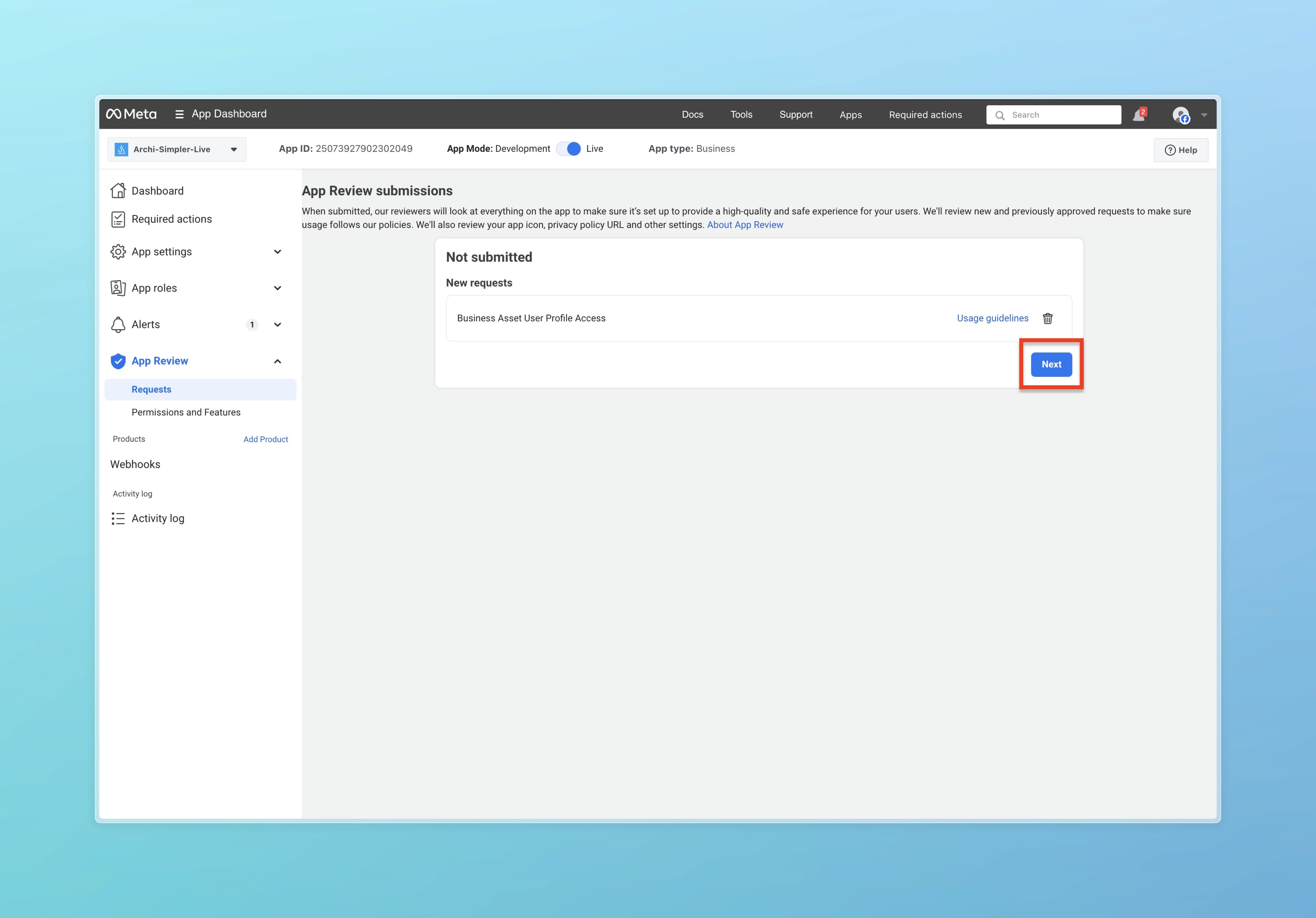Click the Next button
The image size is (1316, 918).
tap(1051, 364)
